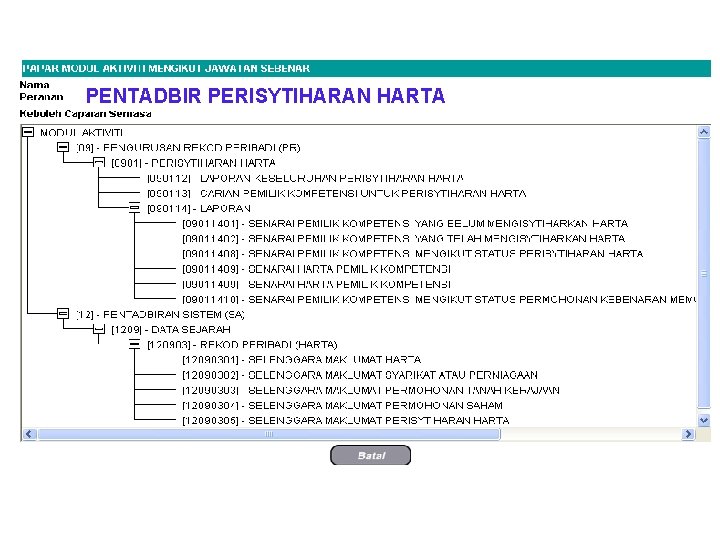Select [09011401] Senarai Pemilik Kompetensi Yang Belum Mengisytiharkan
The height and width of the screenshot is (540, 720).
coord(405,224)
